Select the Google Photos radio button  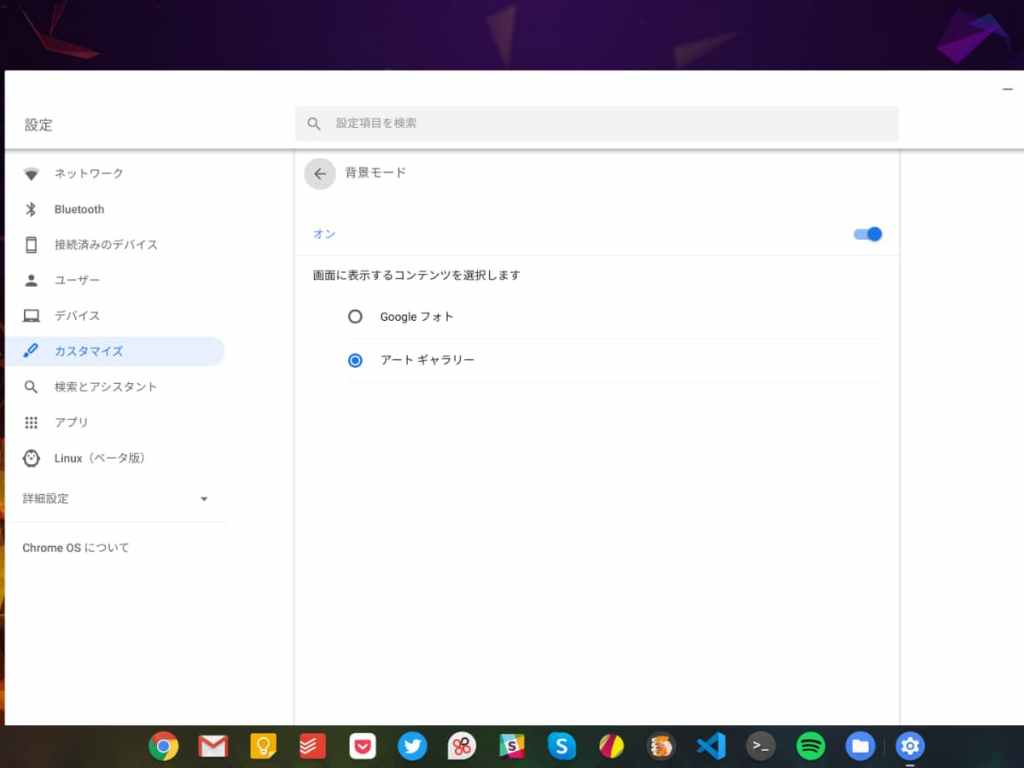point(355,317)
